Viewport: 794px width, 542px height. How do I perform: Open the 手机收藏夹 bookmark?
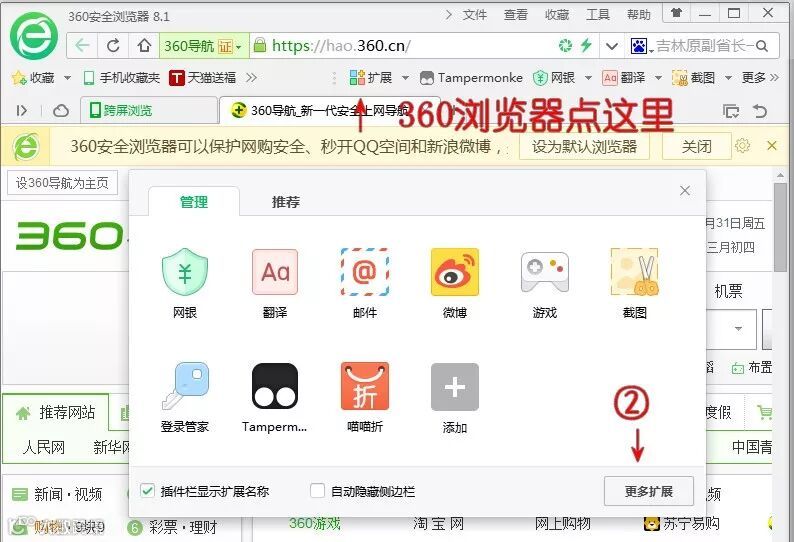(122, 78)
